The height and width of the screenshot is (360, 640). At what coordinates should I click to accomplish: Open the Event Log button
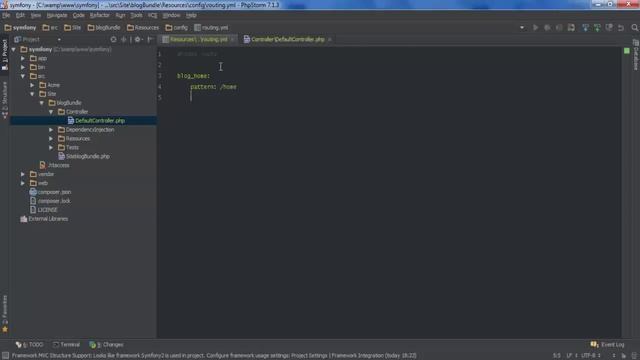pyautogui.click(x=607, y=345)
